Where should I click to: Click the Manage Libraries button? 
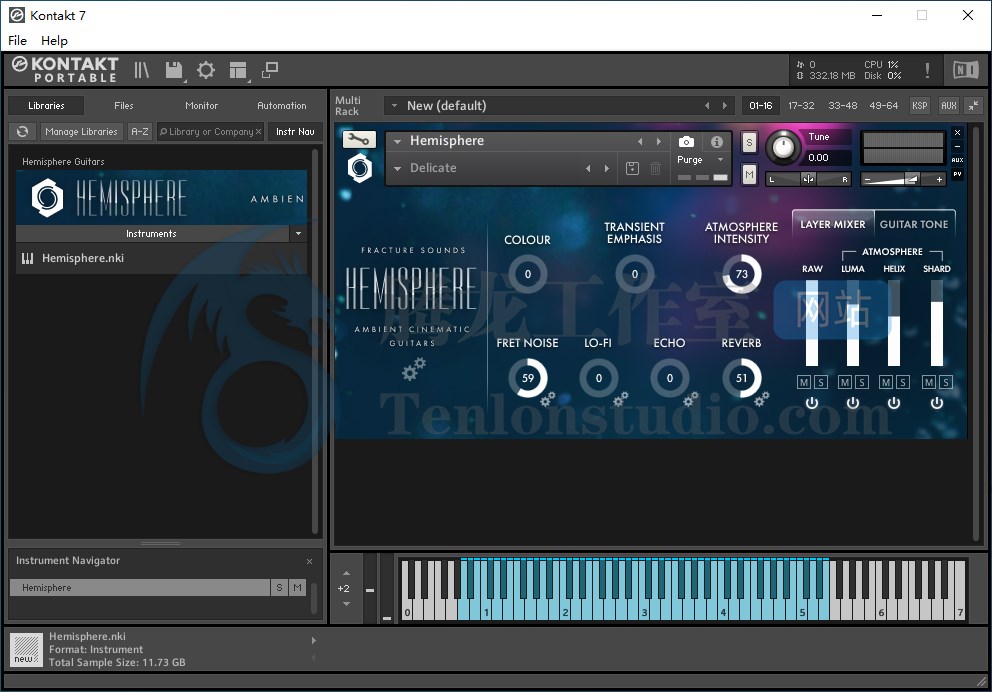click(x=81, y=132)
